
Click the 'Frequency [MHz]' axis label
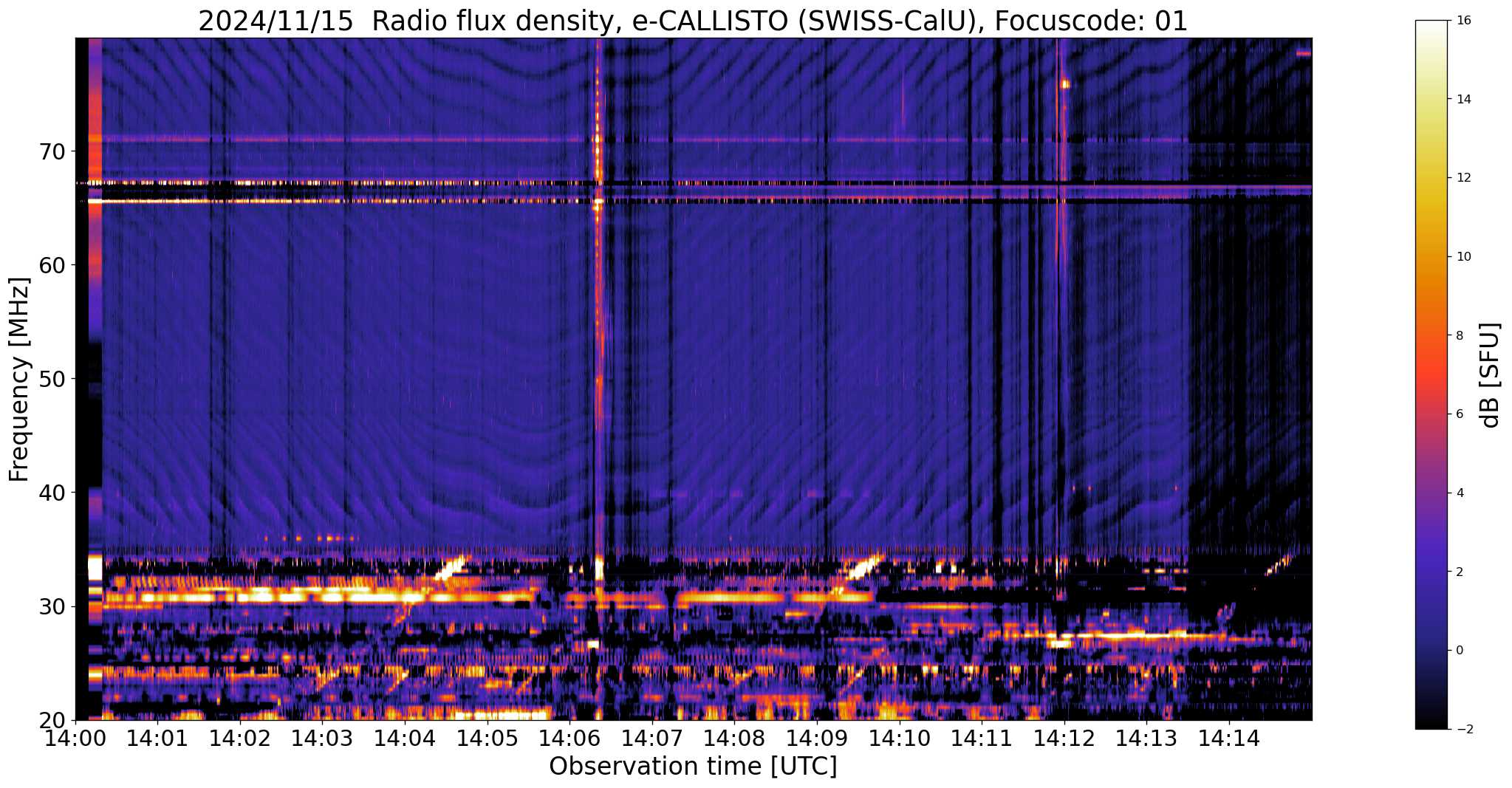pyautogui.click(x=19, y=379)
